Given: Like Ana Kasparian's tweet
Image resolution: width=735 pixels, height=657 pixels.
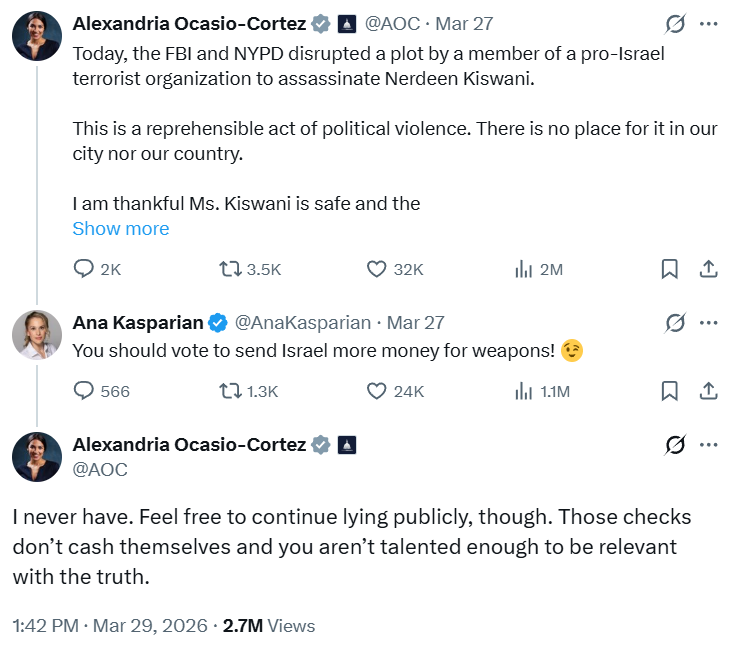Looking at the screenshot, I should pyautogui.click(x=377, y=391).
